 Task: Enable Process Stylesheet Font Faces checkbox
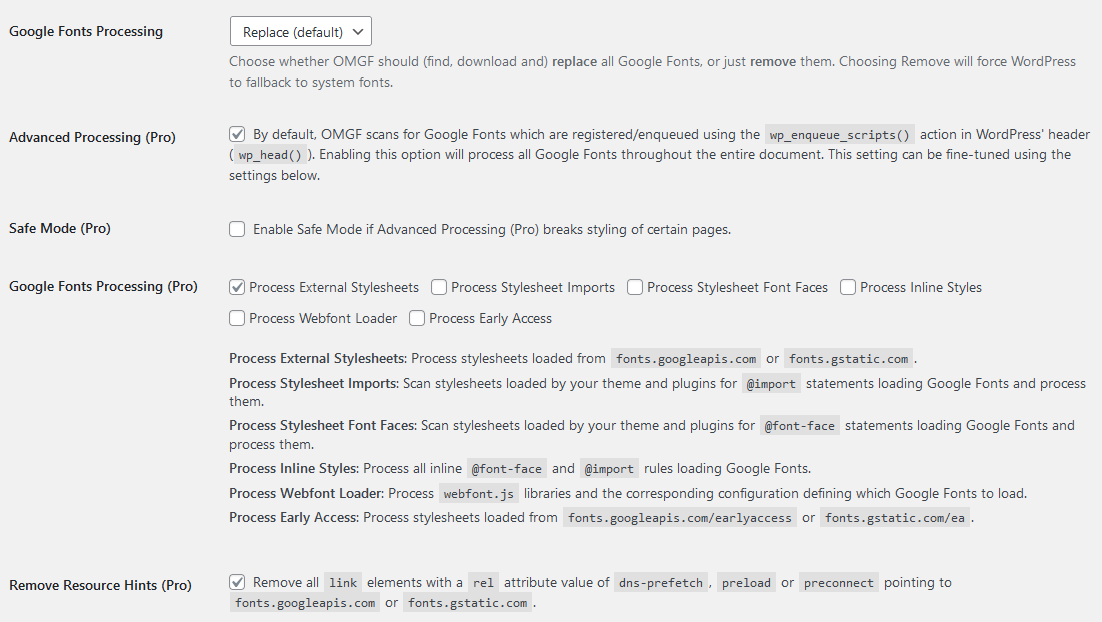635,287
